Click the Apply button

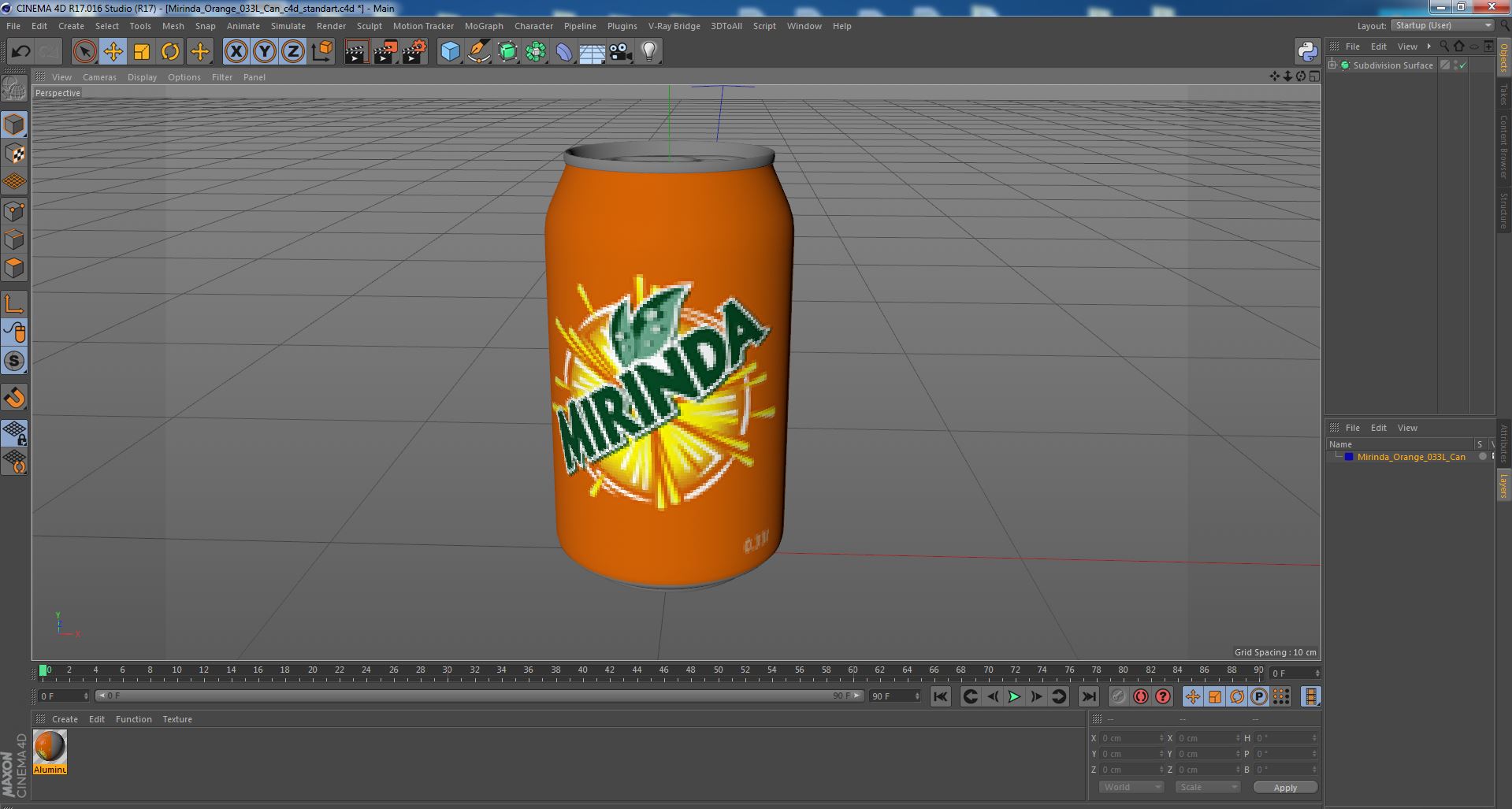(x=1285, y=788)
